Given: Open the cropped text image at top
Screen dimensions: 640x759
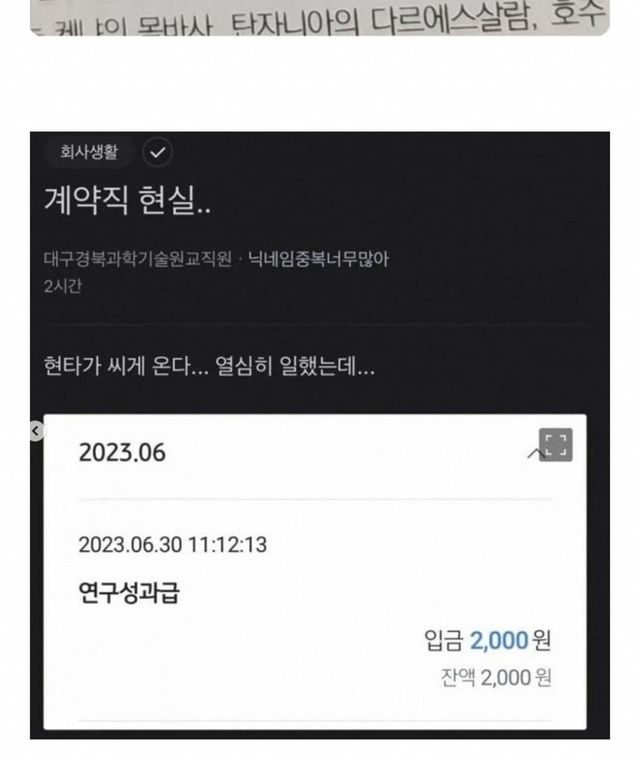Looking at the screenshot, I should point(320,17).
